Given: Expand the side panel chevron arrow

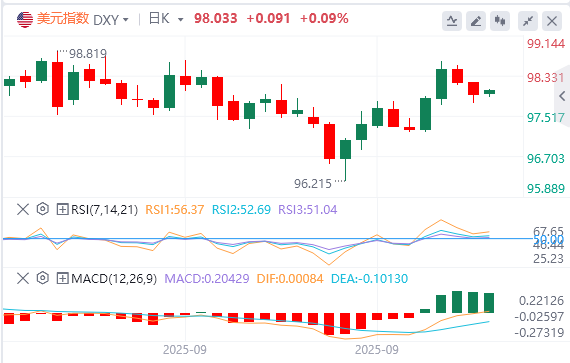Looking at the screenshot, I should pos(562,96).
